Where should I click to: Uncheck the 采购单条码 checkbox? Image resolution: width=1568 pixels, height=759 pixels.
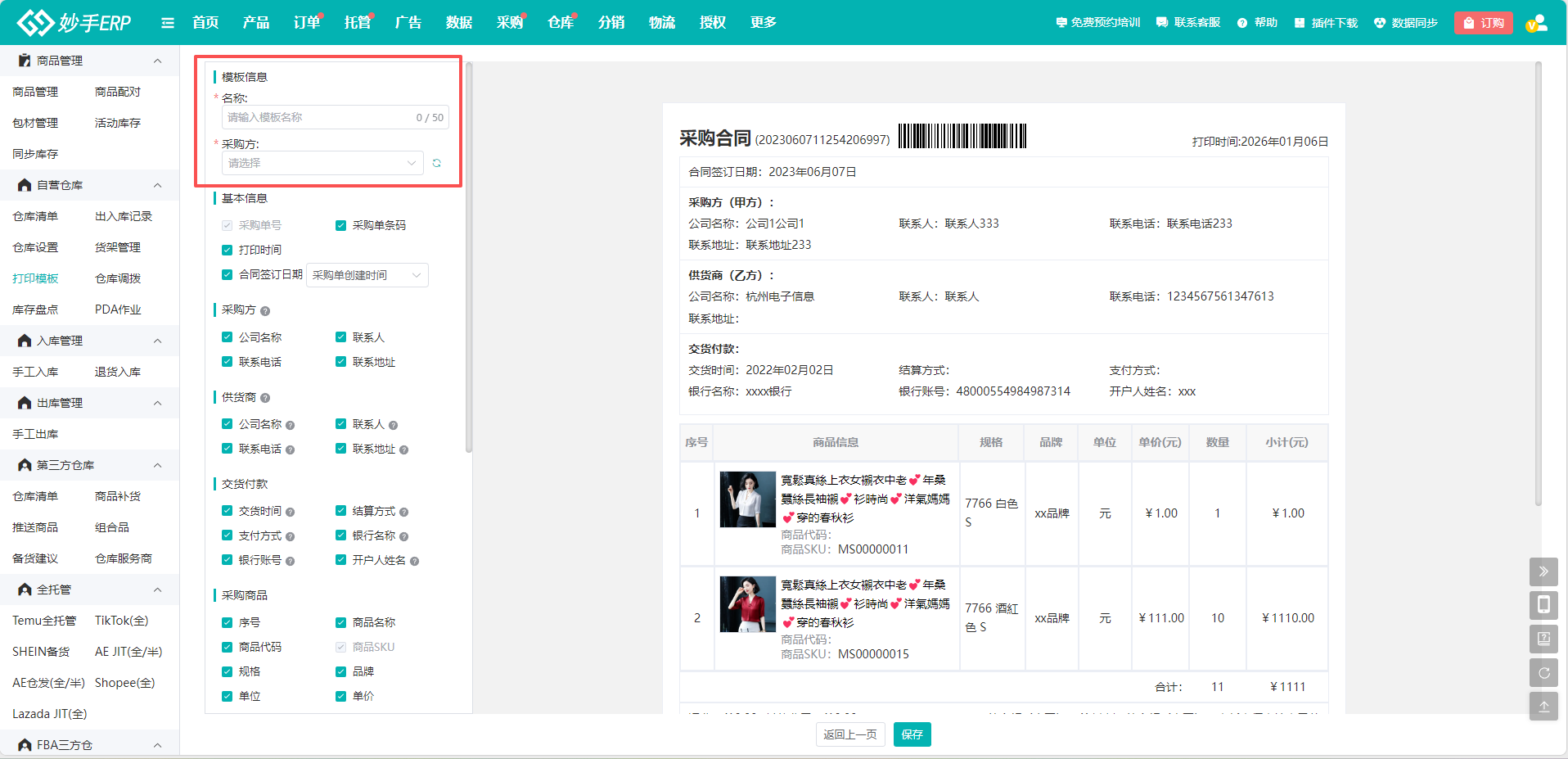(x=341, y=225)
